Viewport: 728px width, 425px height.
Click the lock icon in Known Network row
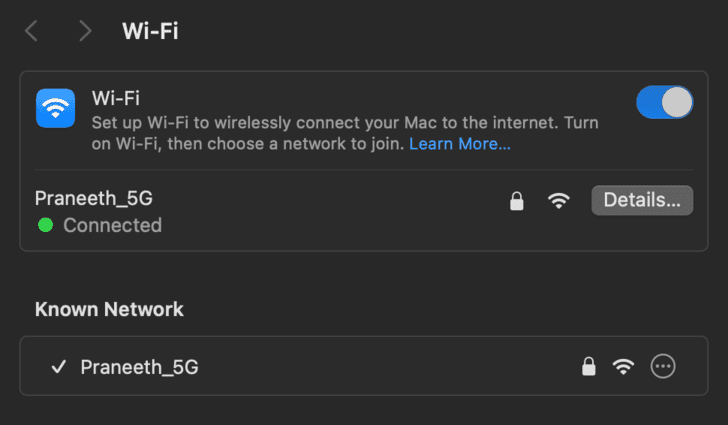click(589, 367)
